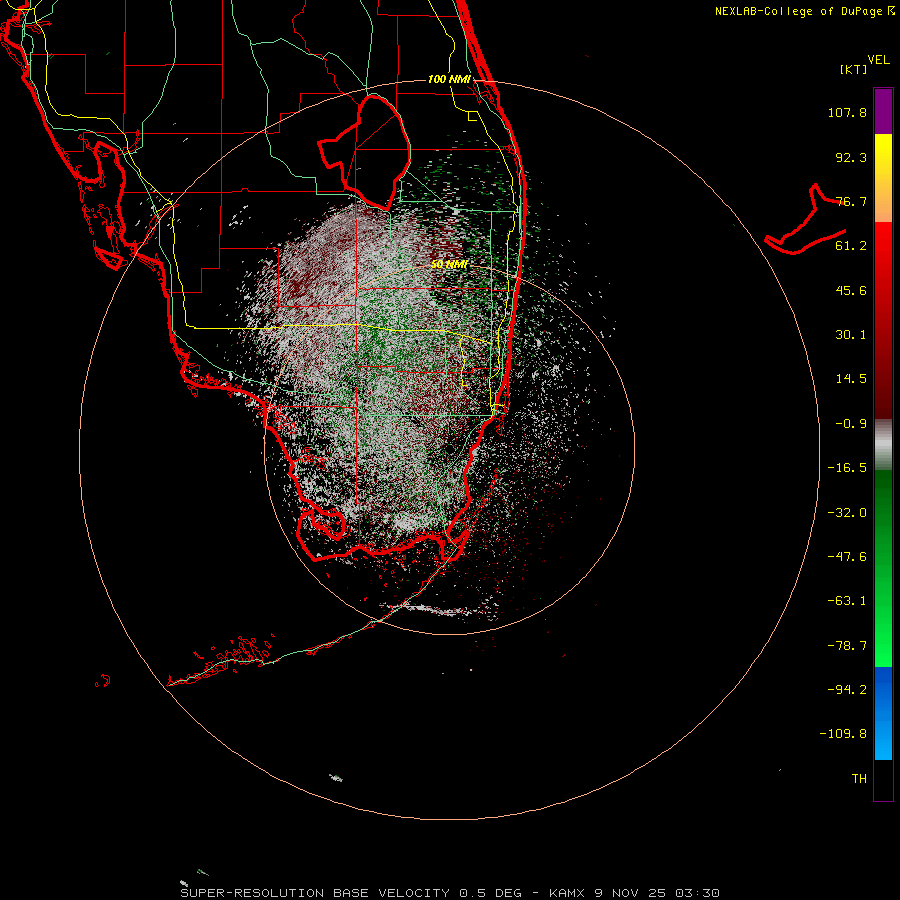Image resolution: width=900 pixels, height=900 pixels.
Task: Pick the blue segment of color bar
Action: click(x=883, y=689)
